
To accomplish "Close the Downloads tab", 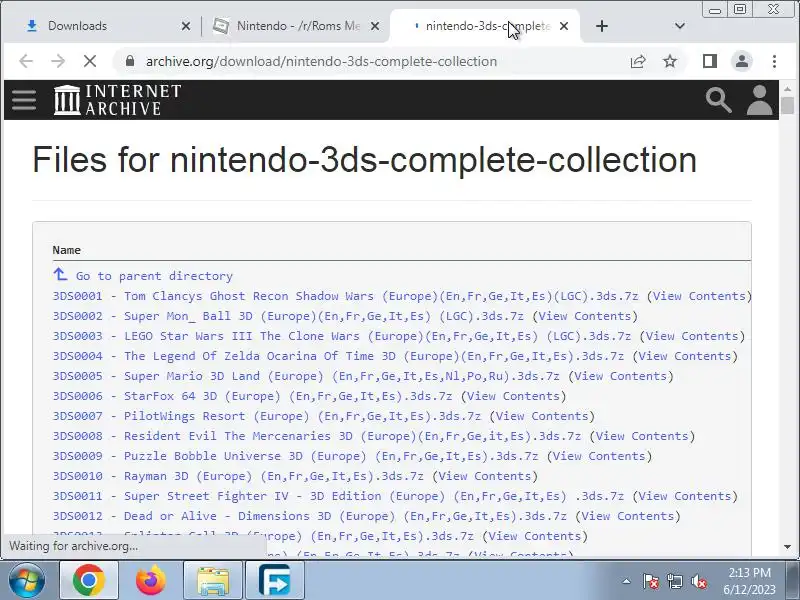I will [186, 26].
